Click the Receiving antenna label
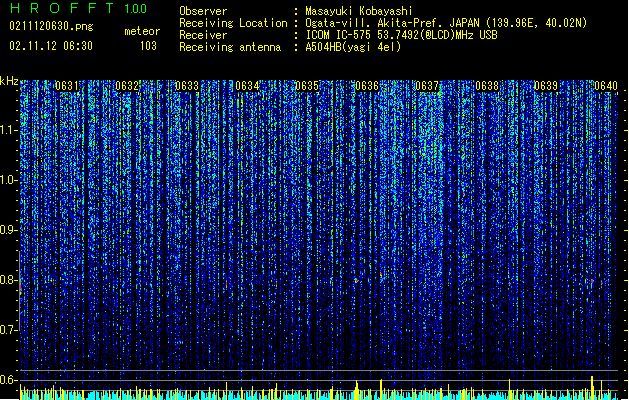 230,47
